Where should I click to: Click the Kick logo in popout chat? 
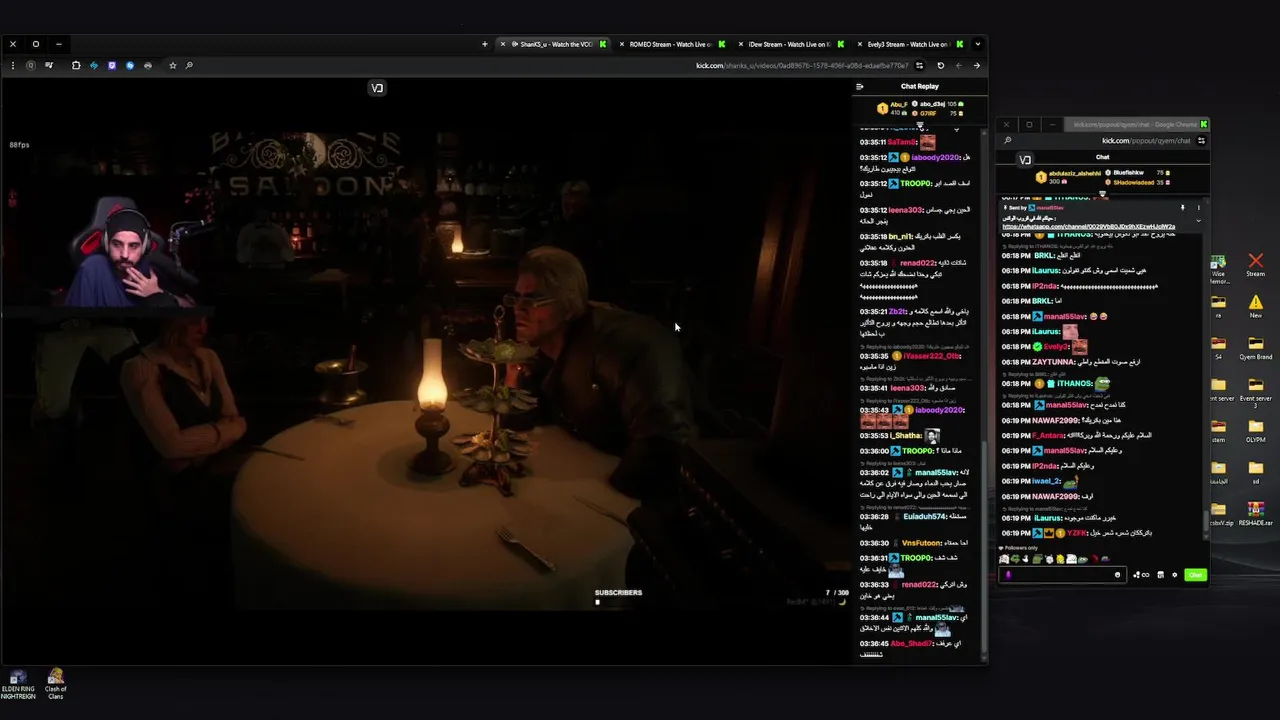(1025, 160)
